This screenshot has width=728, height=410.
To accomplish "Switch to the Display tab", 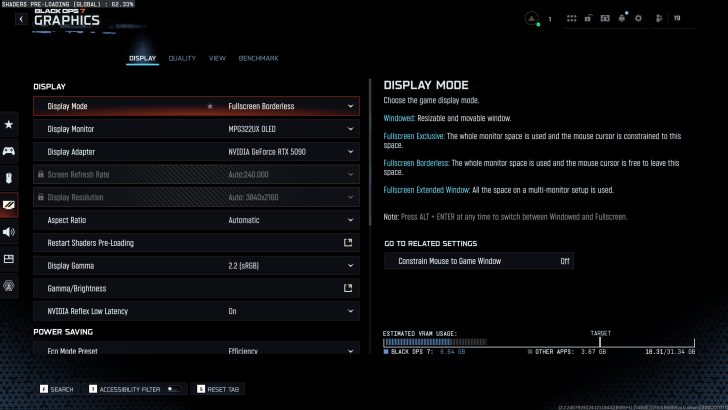I will tap(143, 59).
